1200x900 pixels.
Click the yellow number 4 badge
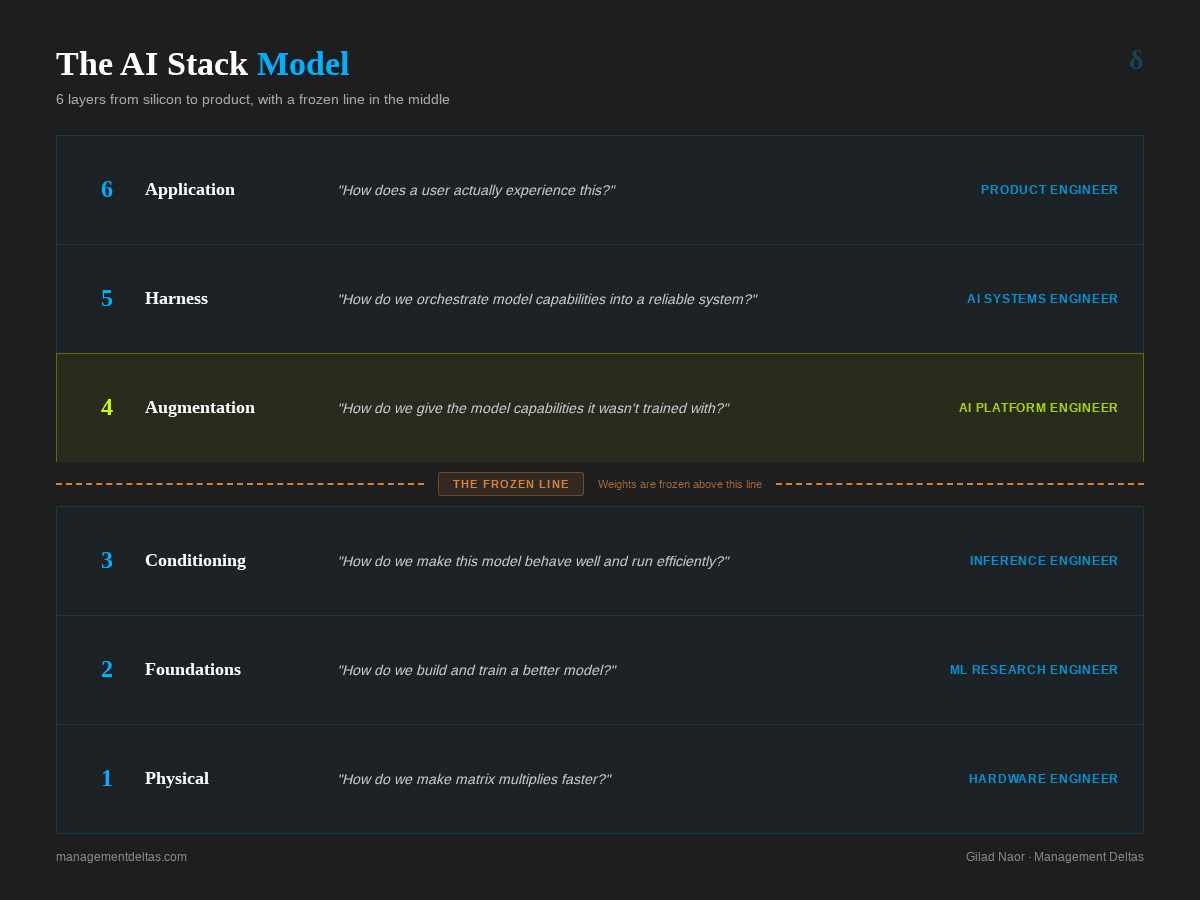[107, 407]
